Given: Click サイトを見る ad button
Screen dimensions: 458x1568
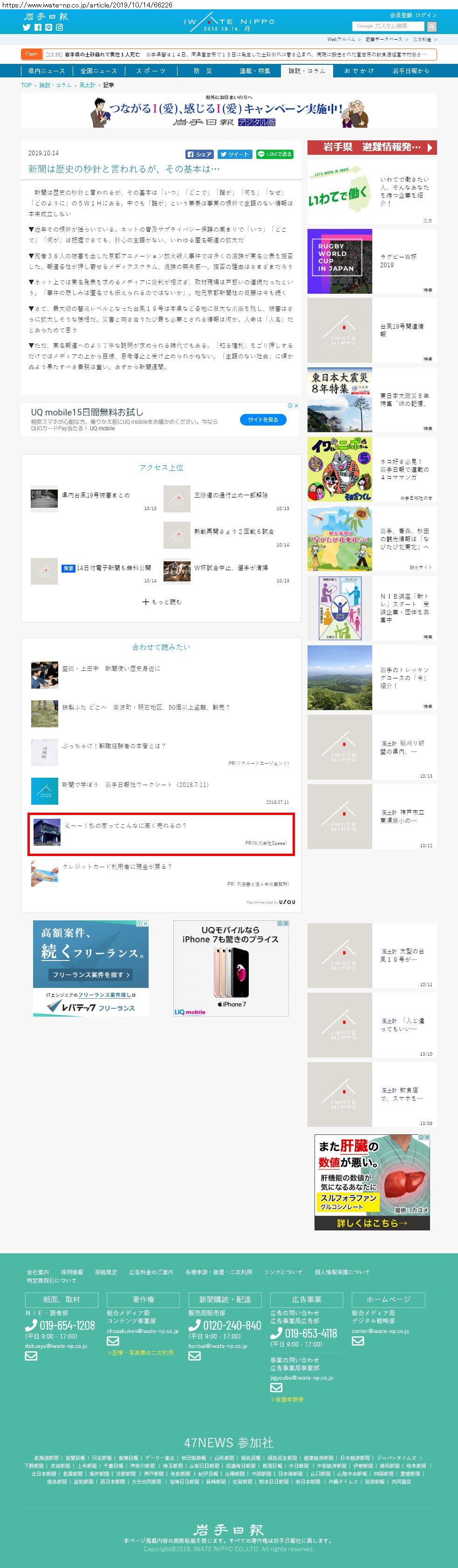Looking at the screenshot, I should [263, 419].
